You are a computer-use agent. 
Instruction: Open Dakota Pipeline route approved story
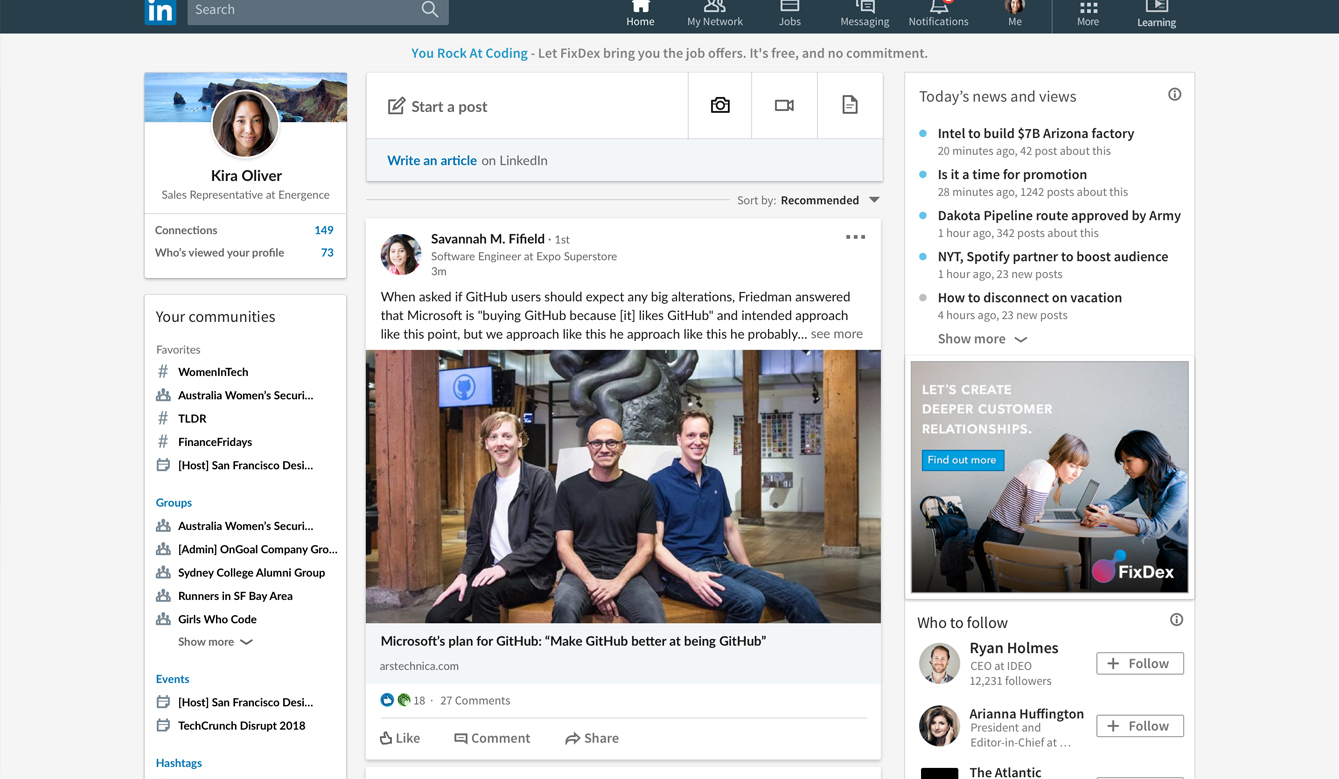coord(1059,215)
